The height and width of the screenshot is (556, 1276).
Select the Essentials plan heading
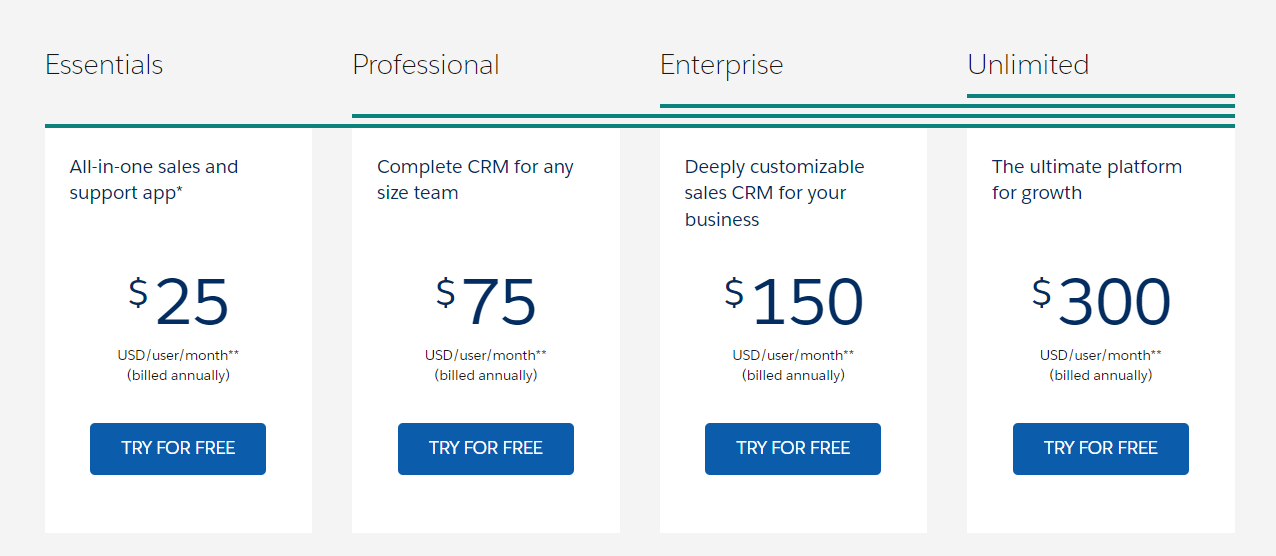(104, 65)
